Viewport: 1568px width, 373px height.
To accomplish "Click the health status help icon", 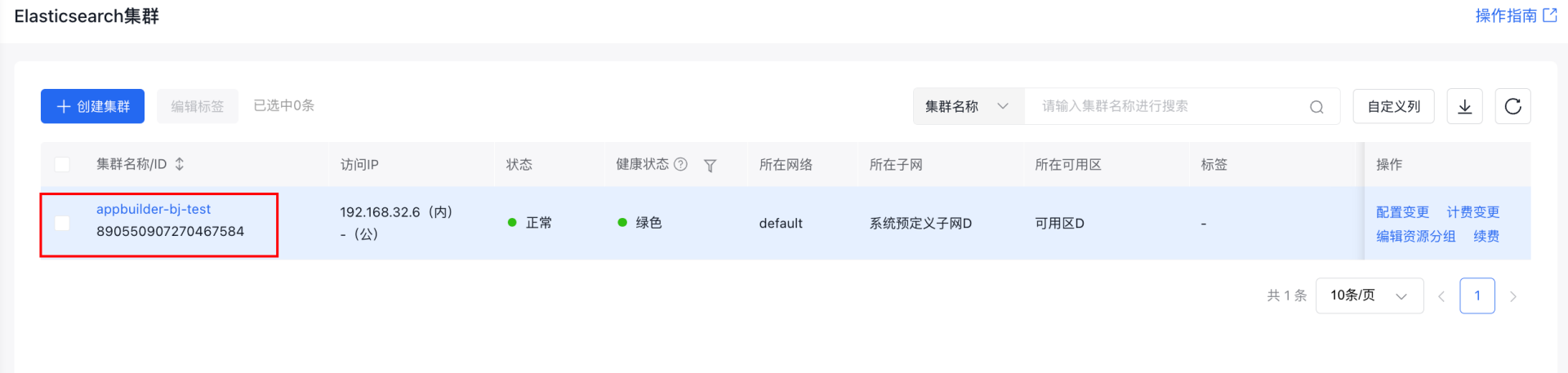I will pos(680,164).
